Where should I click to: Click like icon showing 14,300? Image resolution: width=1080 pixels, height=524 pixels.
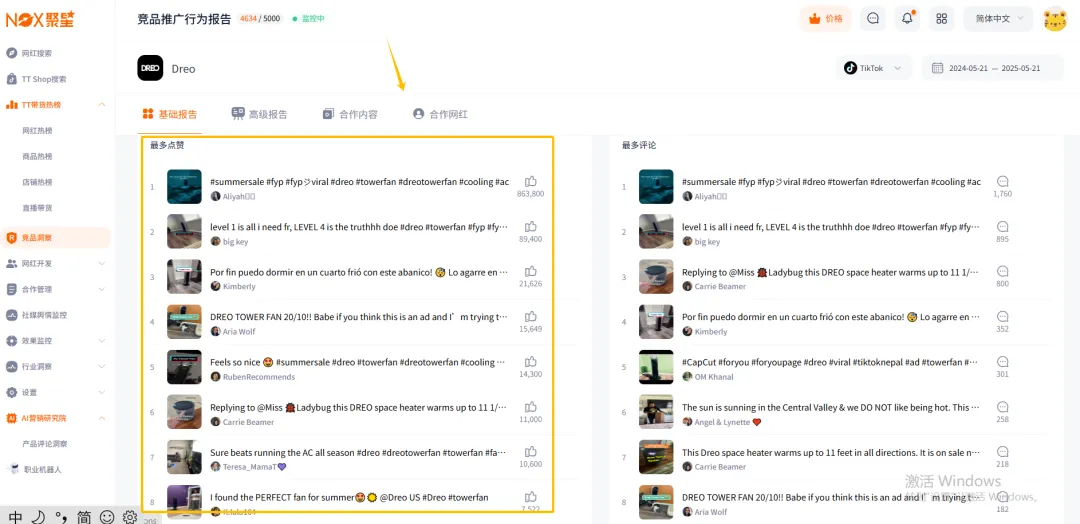(530, 361)
